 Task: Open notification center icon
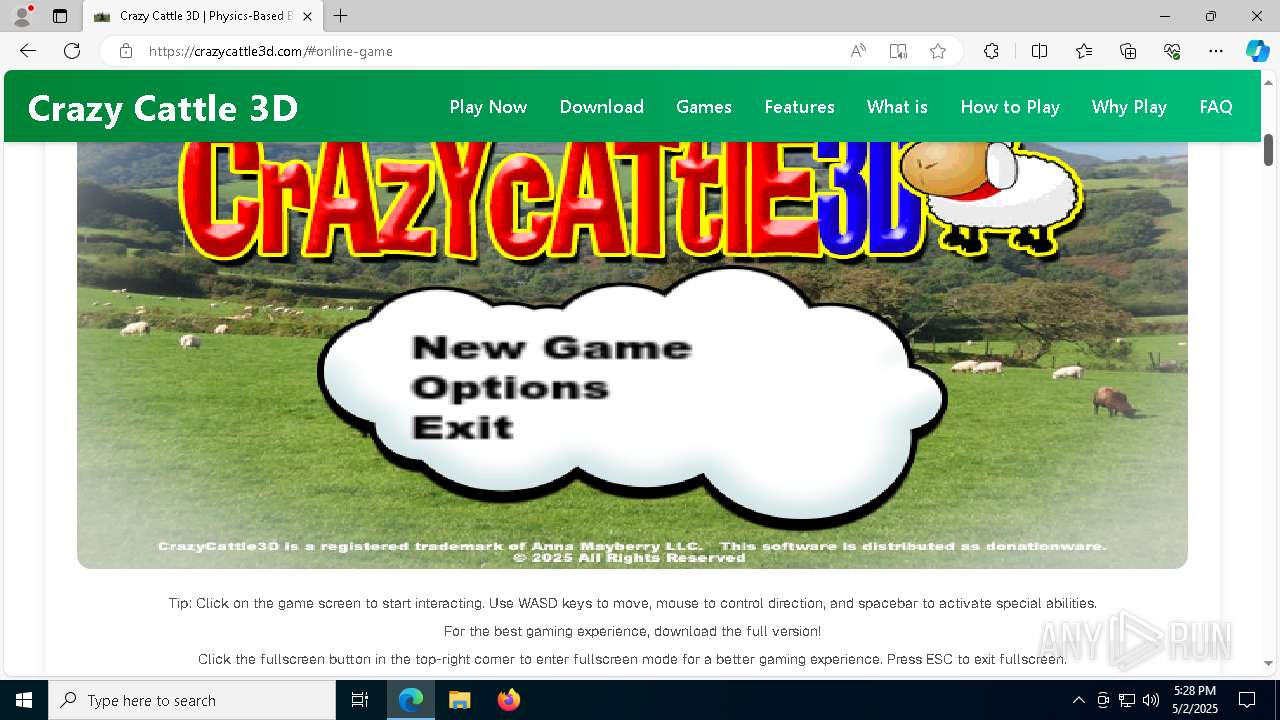[x=1247, y=700]
